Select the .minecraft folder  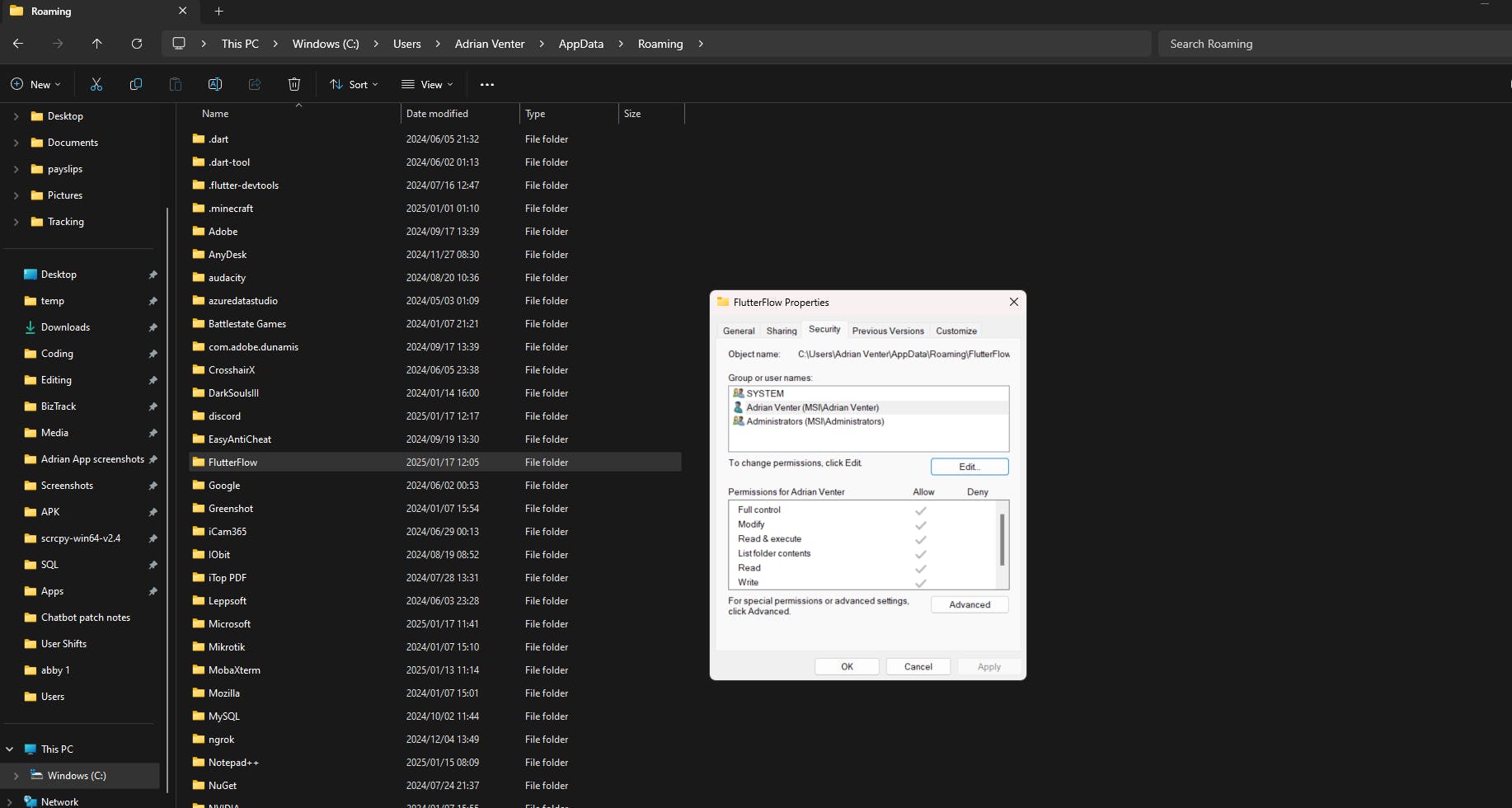pos(231,209)
